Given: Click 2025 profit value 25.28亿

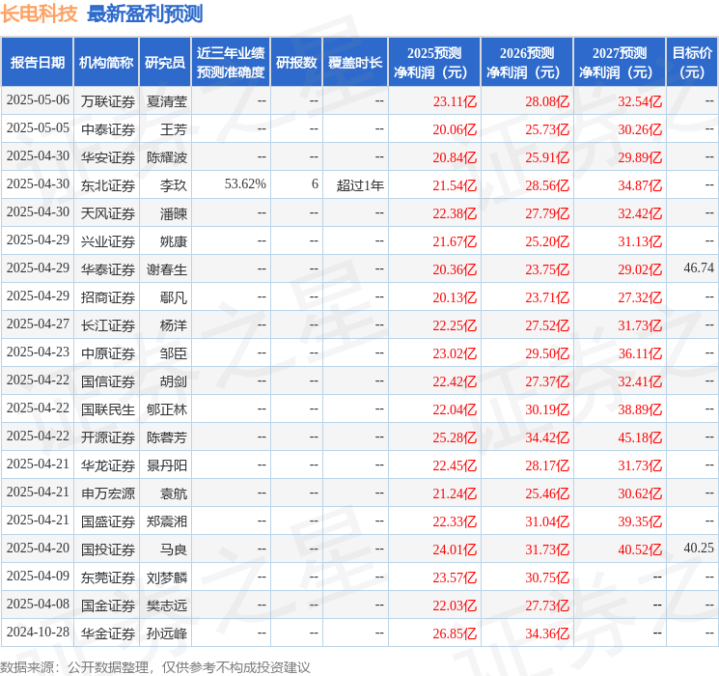Looking at the screenshot, I should pyautogui.click(x=454, y=437).
